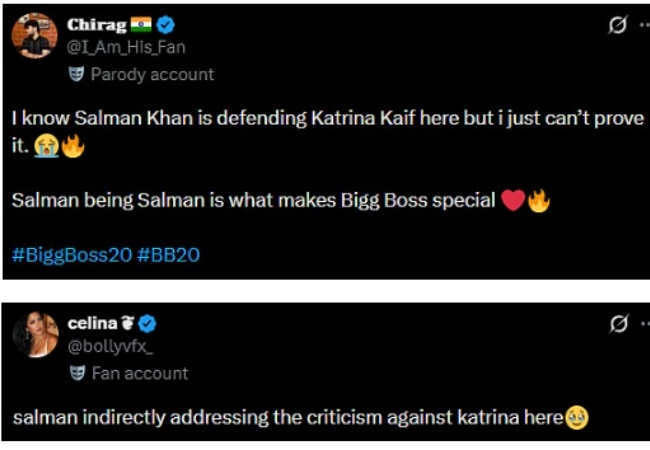Open the @bollyvfx_ handle
Image resolution: width=650 pixels, height=450 pixels.
click(110, 346)
